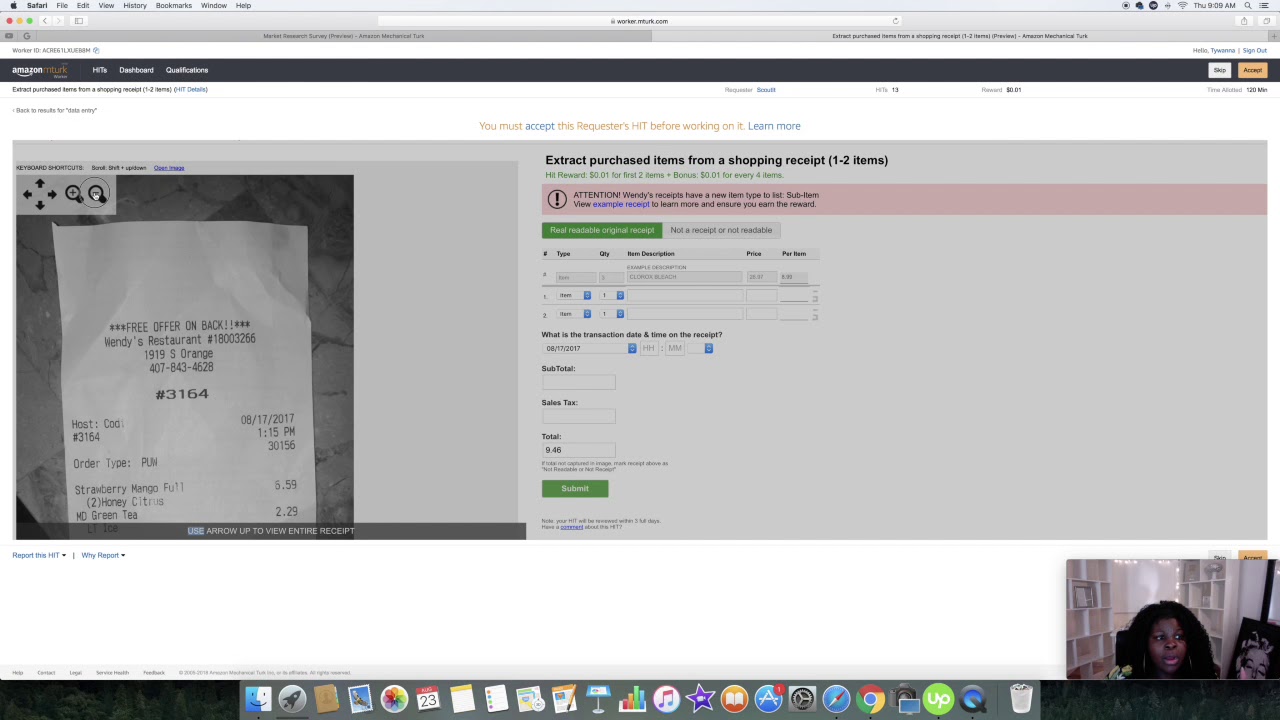
Task: Switch to Market Research Survey tab
Action: pyautogui.click(x=343, y=36)
